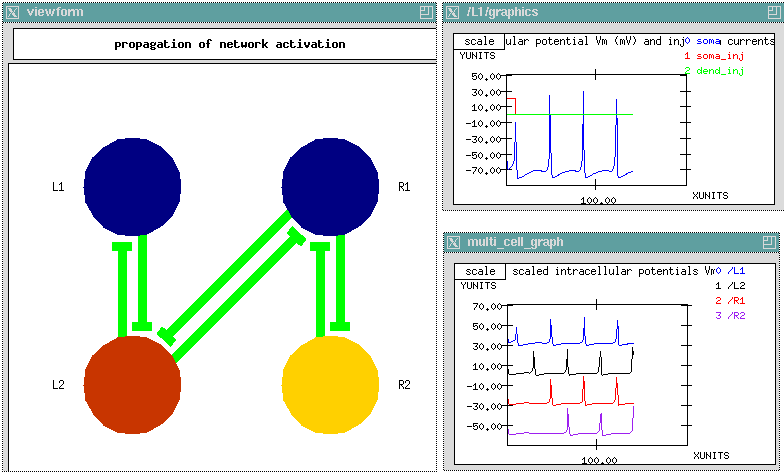Select the yellow R2 neuron circle

[x=330, y=384]
